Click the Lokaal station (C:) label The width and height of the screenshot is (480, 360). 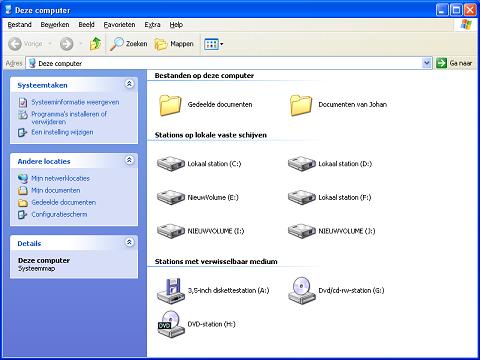214,164
